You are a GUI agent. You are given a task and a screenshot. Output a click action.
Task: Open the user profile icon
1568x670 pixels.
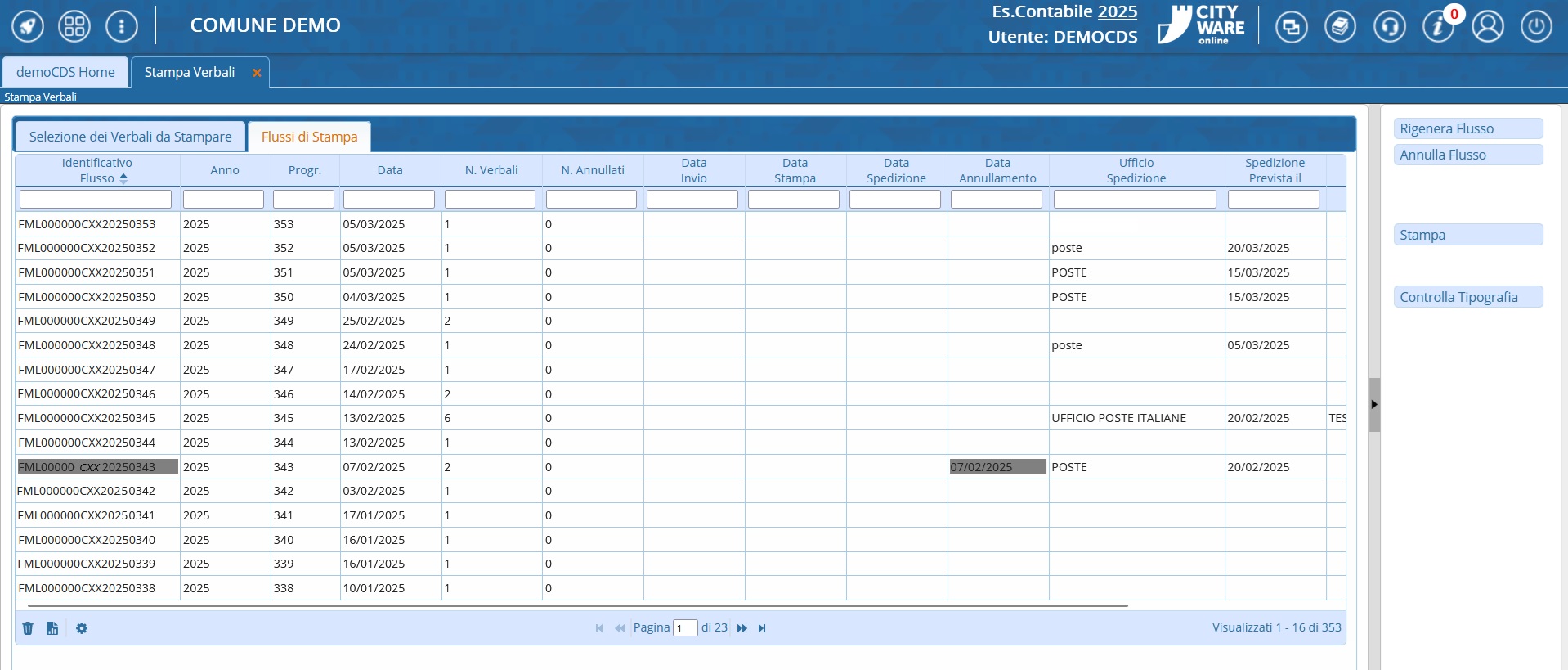[1487, 26]
